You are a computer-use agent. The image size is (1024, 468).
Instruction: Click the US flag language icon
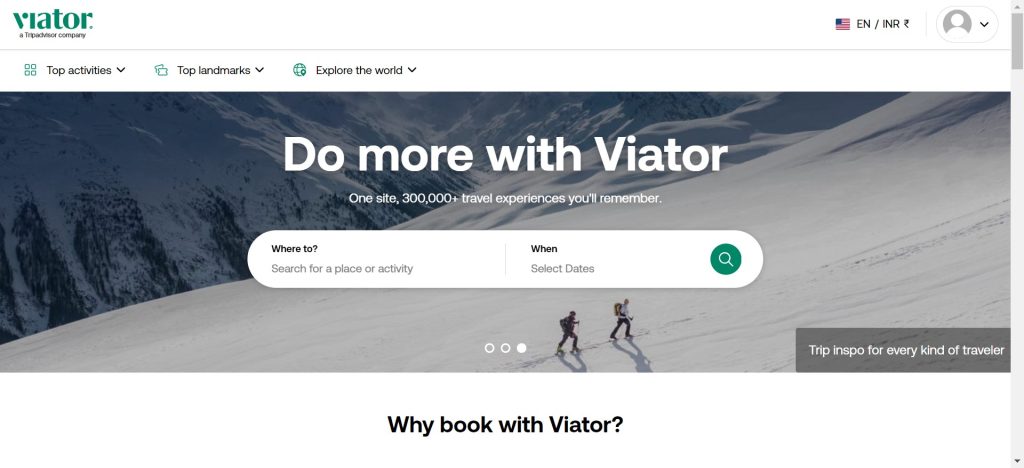point(842,24)
